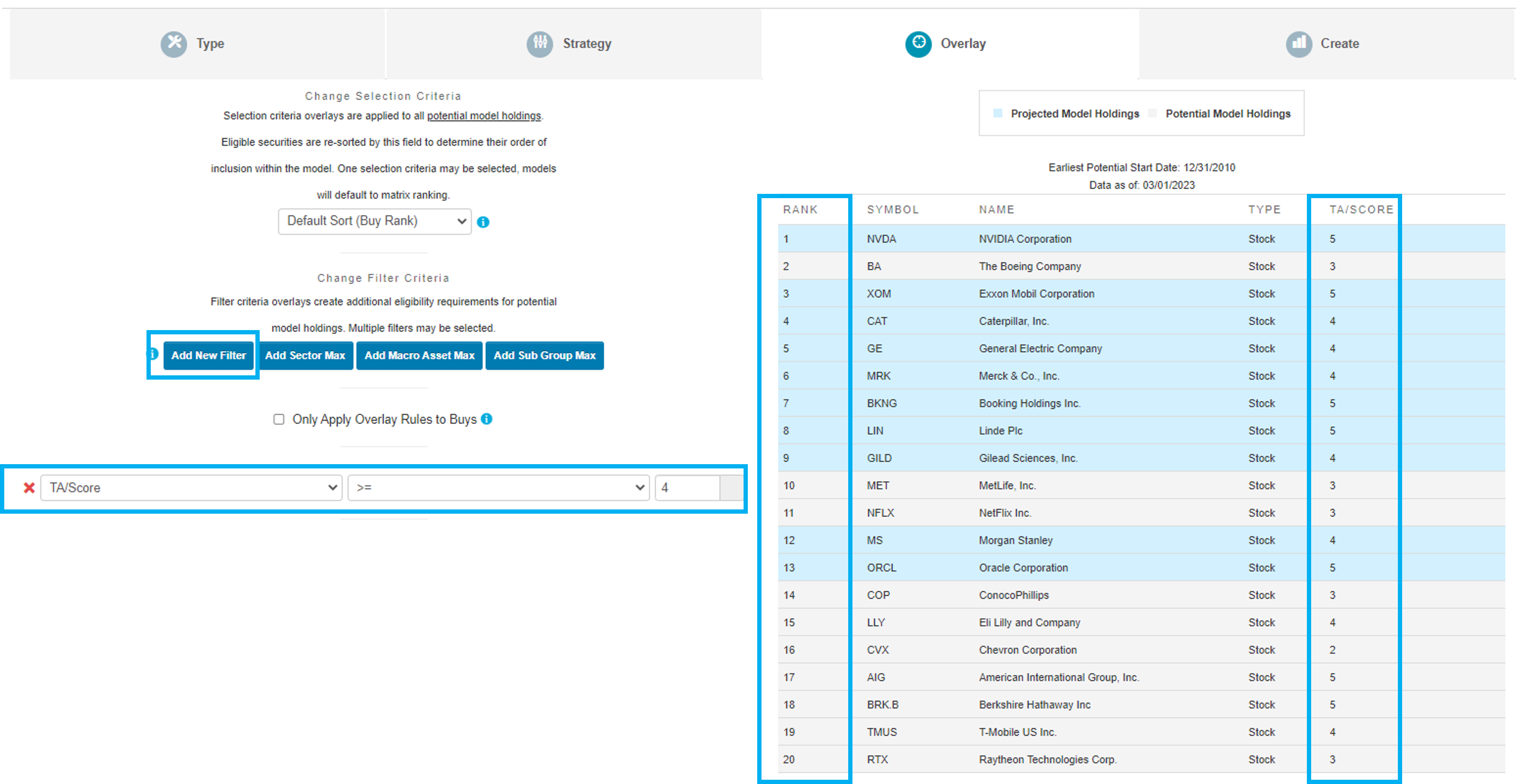This screenshot has width=1520, height=784.
Task: Click the Change Filter Criteria heading
Action: (383, 278)
